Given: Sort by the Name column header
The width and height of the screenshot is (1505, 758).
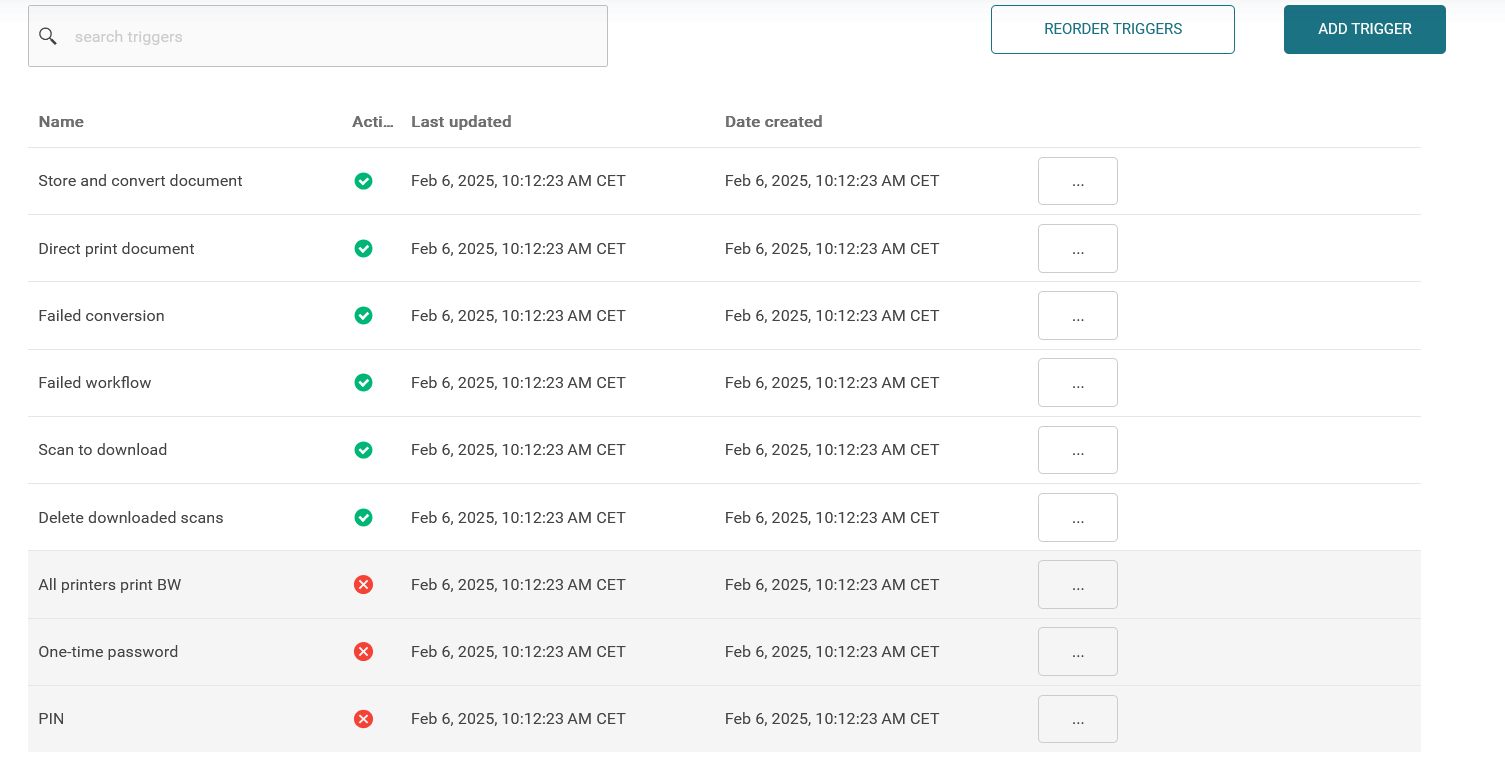Looking at the screenshot, I should 61,122.
